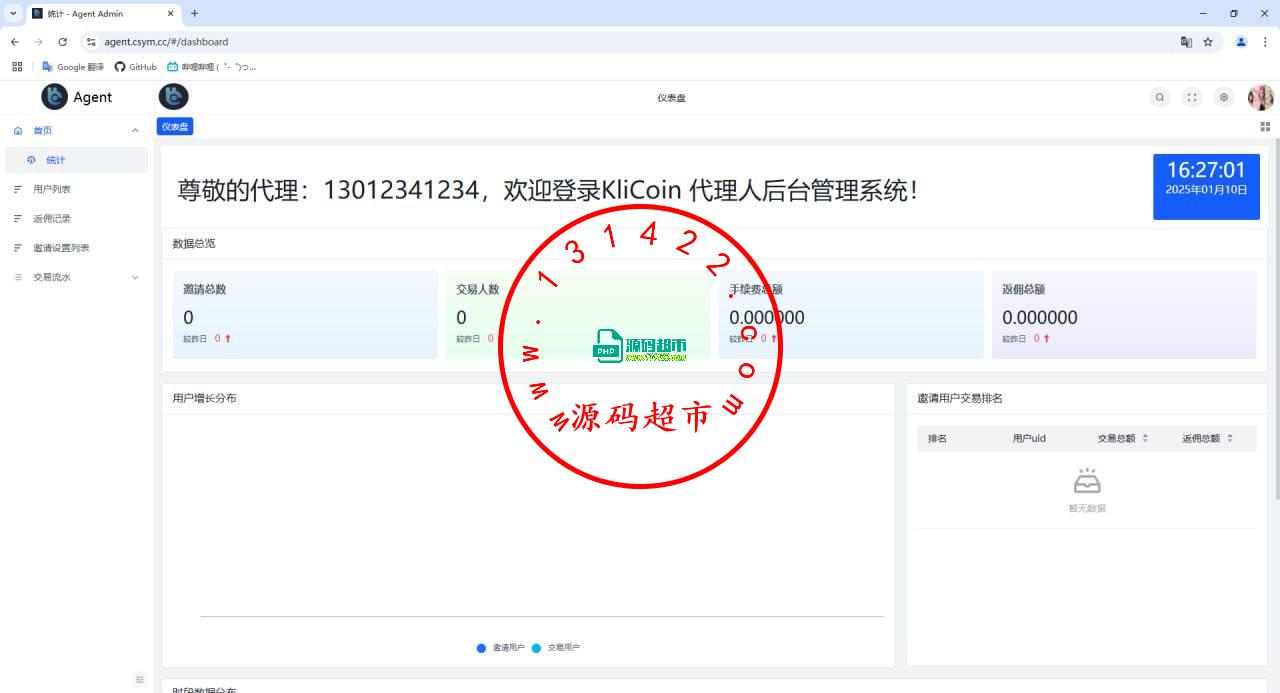1280x693 pixels.
Task: Open Google 翻译 bookmark
Action: point(73,67)
